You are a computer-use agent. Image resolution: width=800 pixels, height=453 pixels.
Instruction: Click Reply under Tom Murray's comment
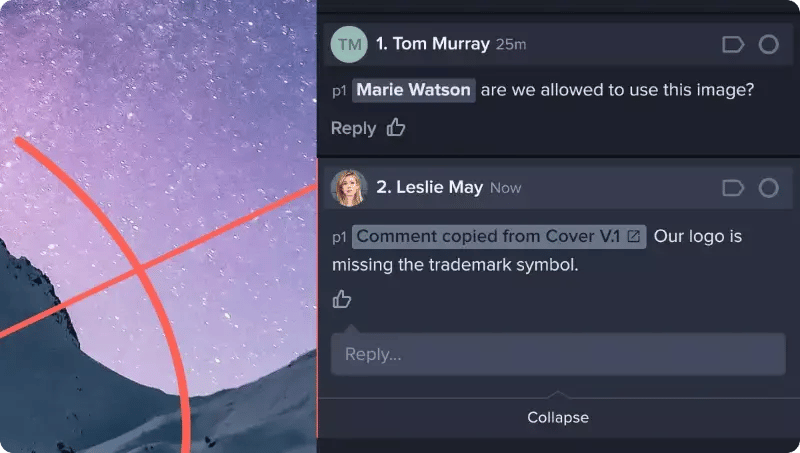coord(353,129)
